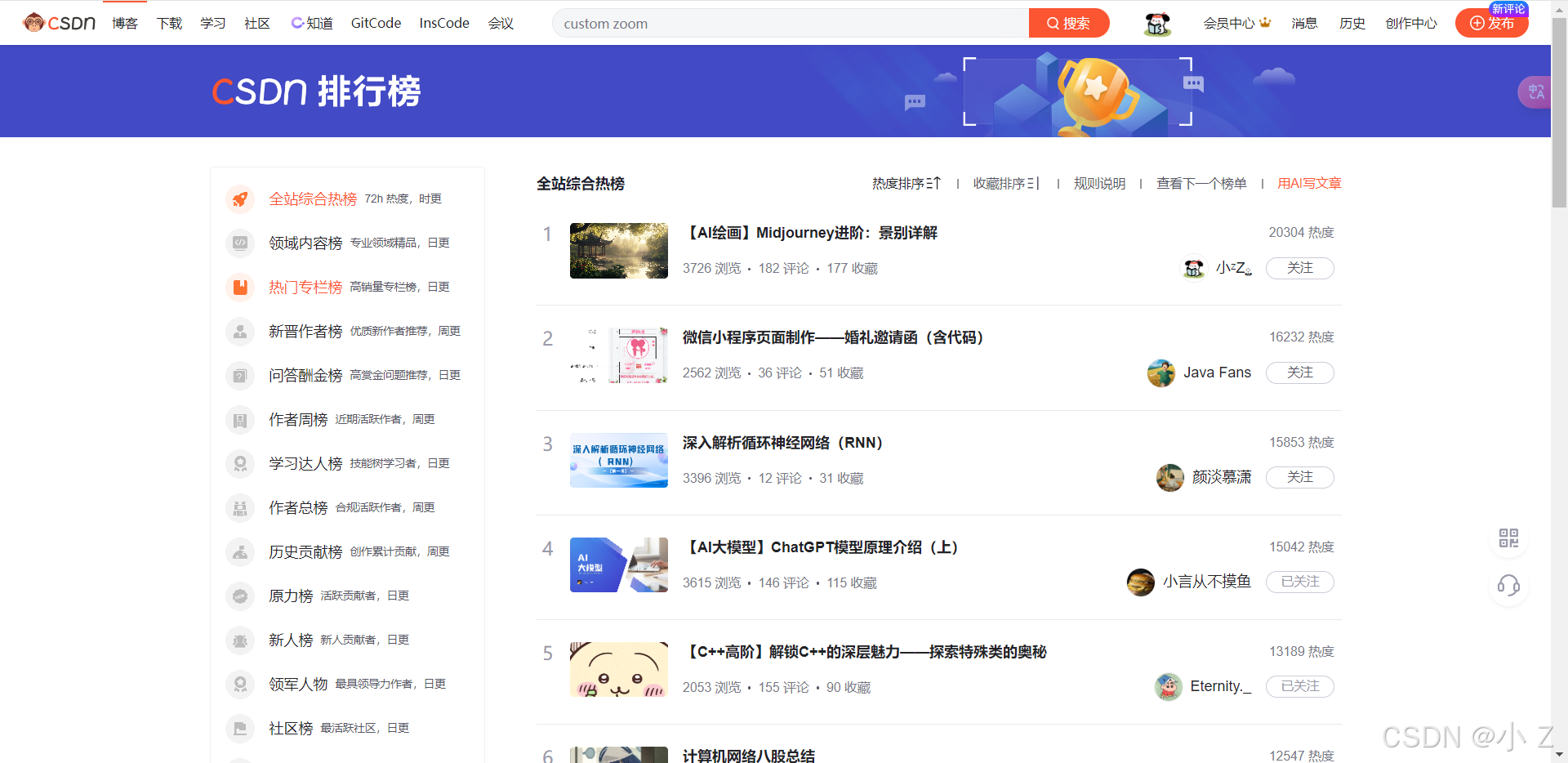Follow 颜淡慕潇 with 关注 button

point(1299,477)
